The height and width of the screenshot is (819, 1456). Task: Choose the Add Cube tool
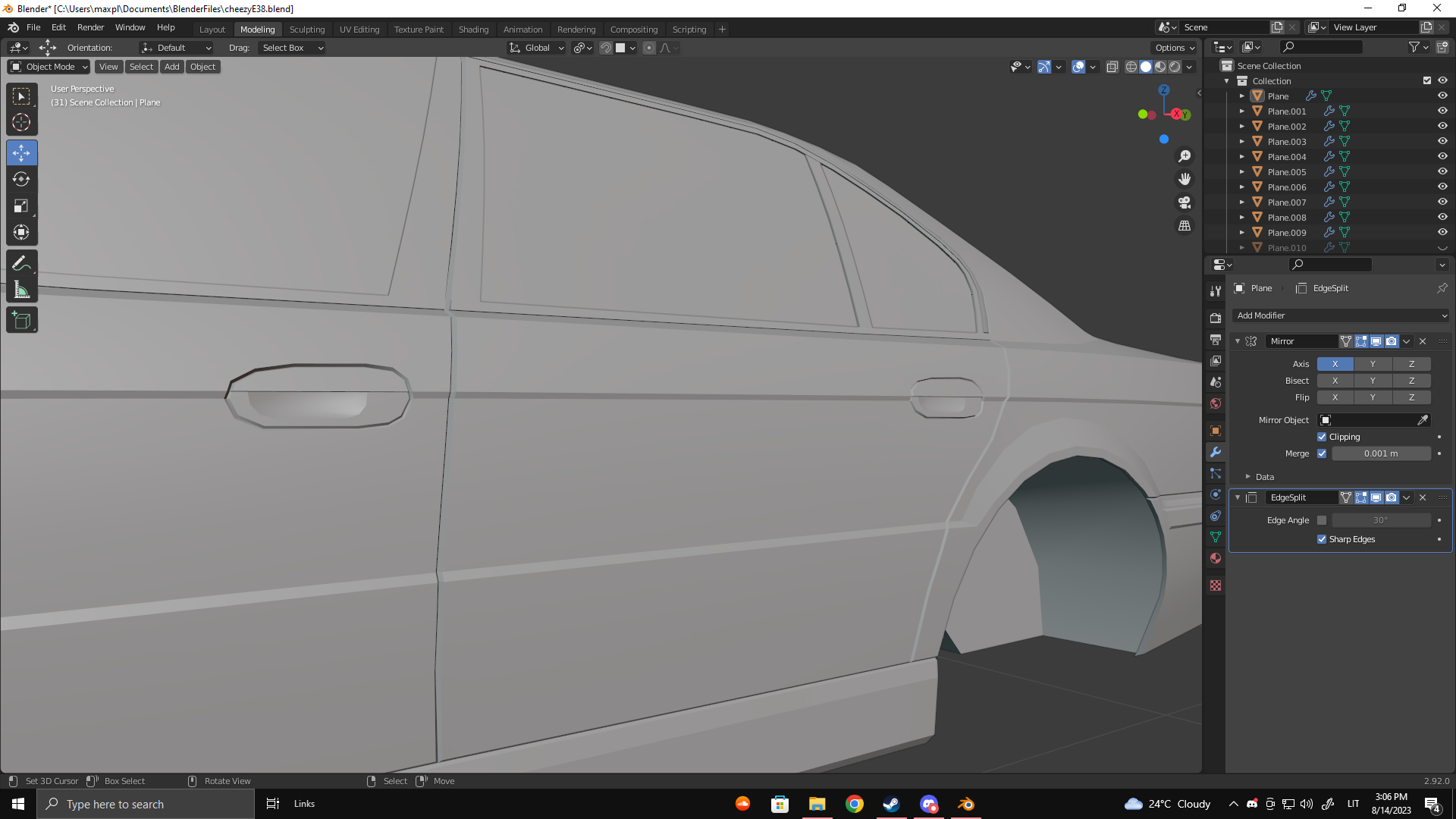coord(21,321)
